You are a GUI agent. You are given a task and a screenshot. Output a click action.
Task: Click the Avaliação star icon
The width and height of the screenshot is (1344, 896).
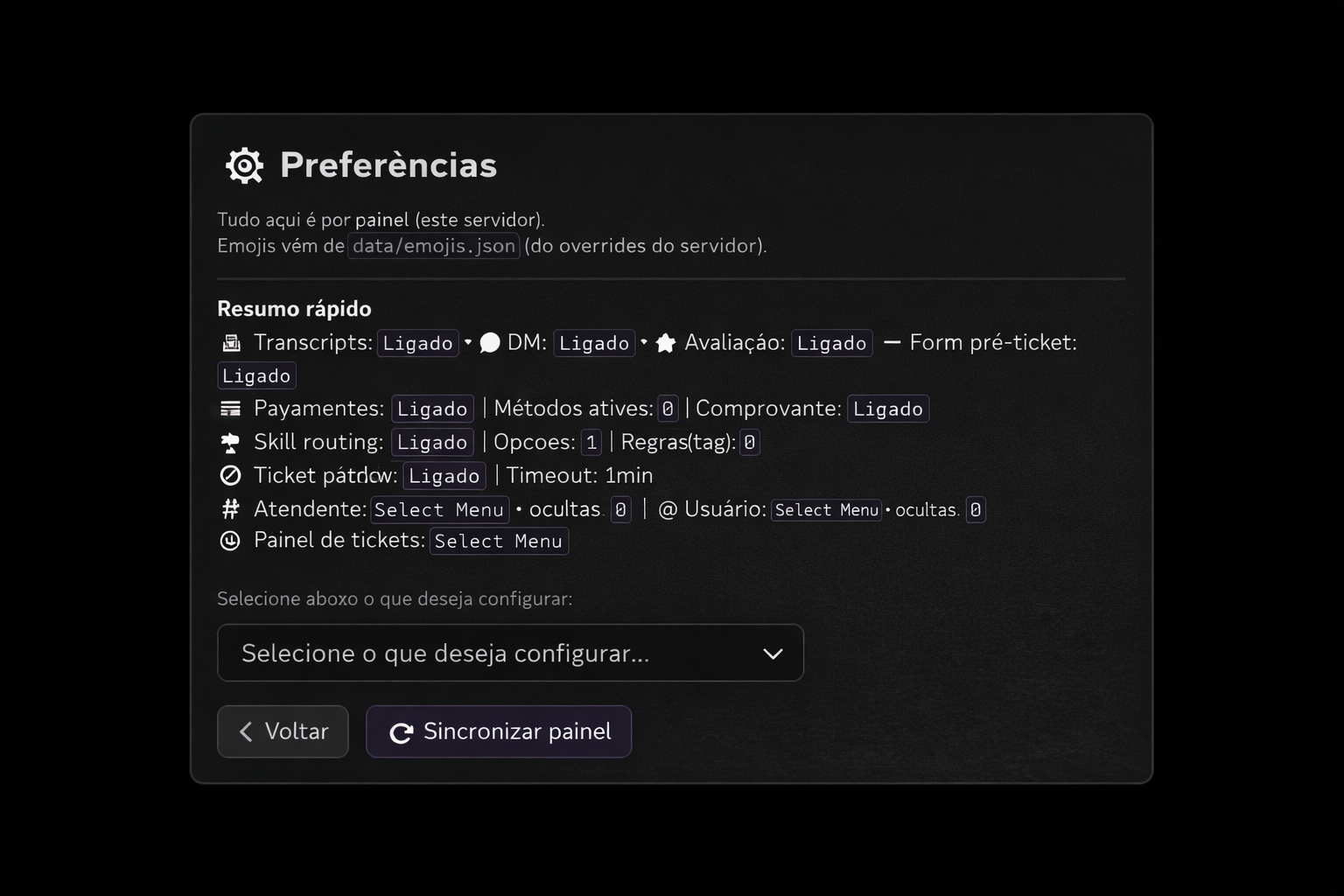tap(666, 342)
